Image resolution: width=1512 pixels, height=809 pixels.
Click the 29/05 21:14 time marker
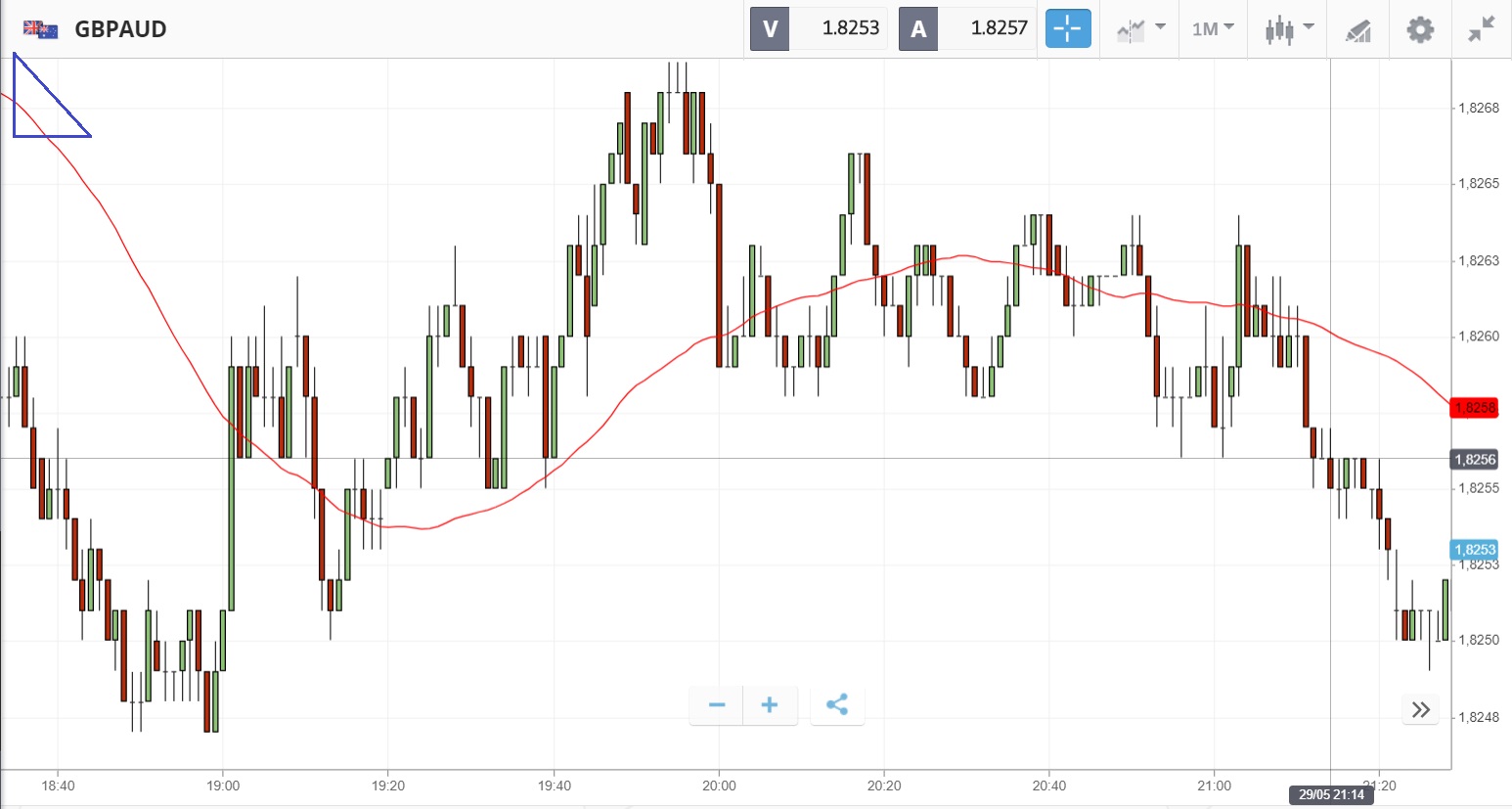(1331, 794)
